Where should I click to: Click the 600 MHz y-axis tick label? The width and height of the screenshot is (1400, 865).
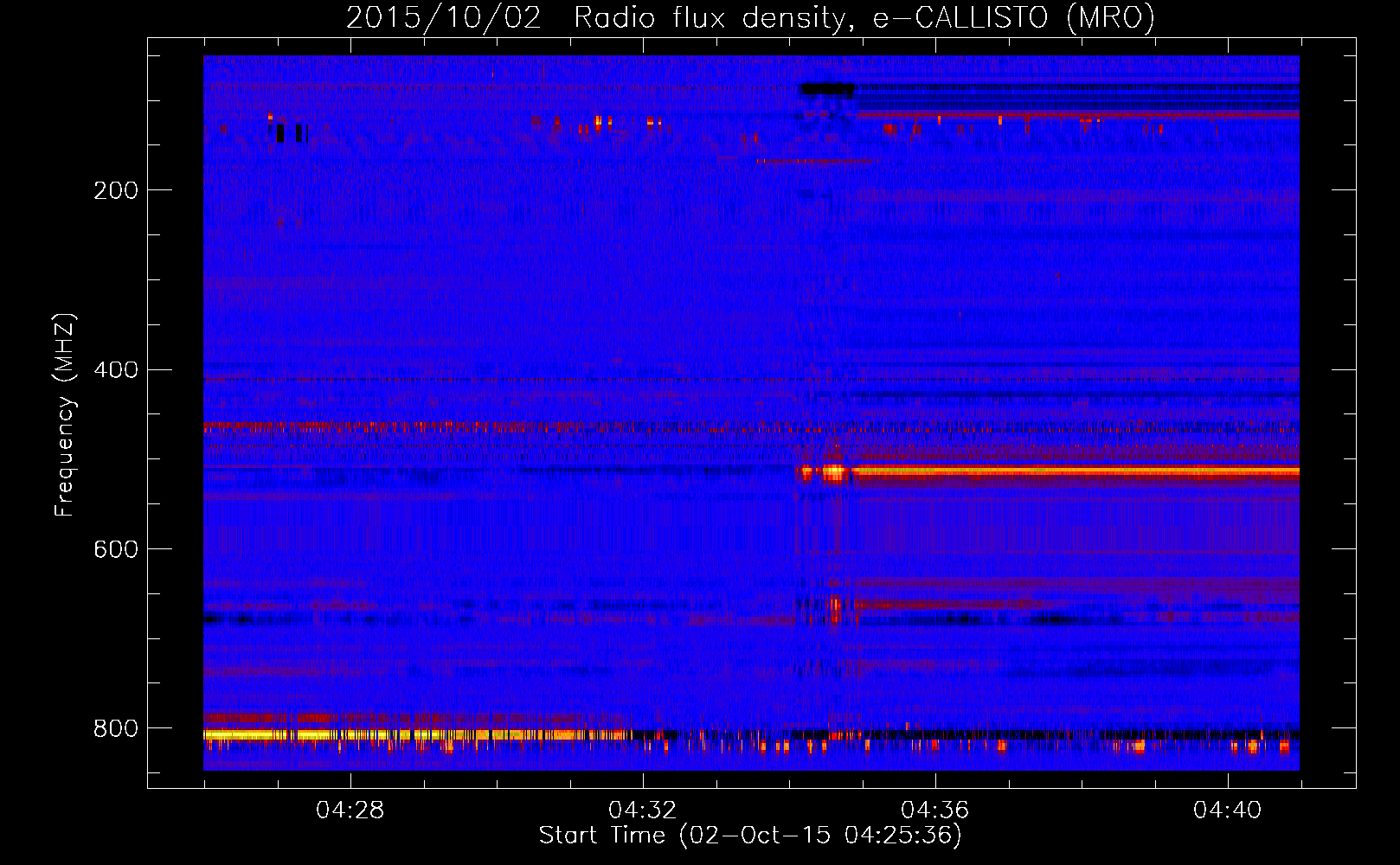[x=116, y=549]
